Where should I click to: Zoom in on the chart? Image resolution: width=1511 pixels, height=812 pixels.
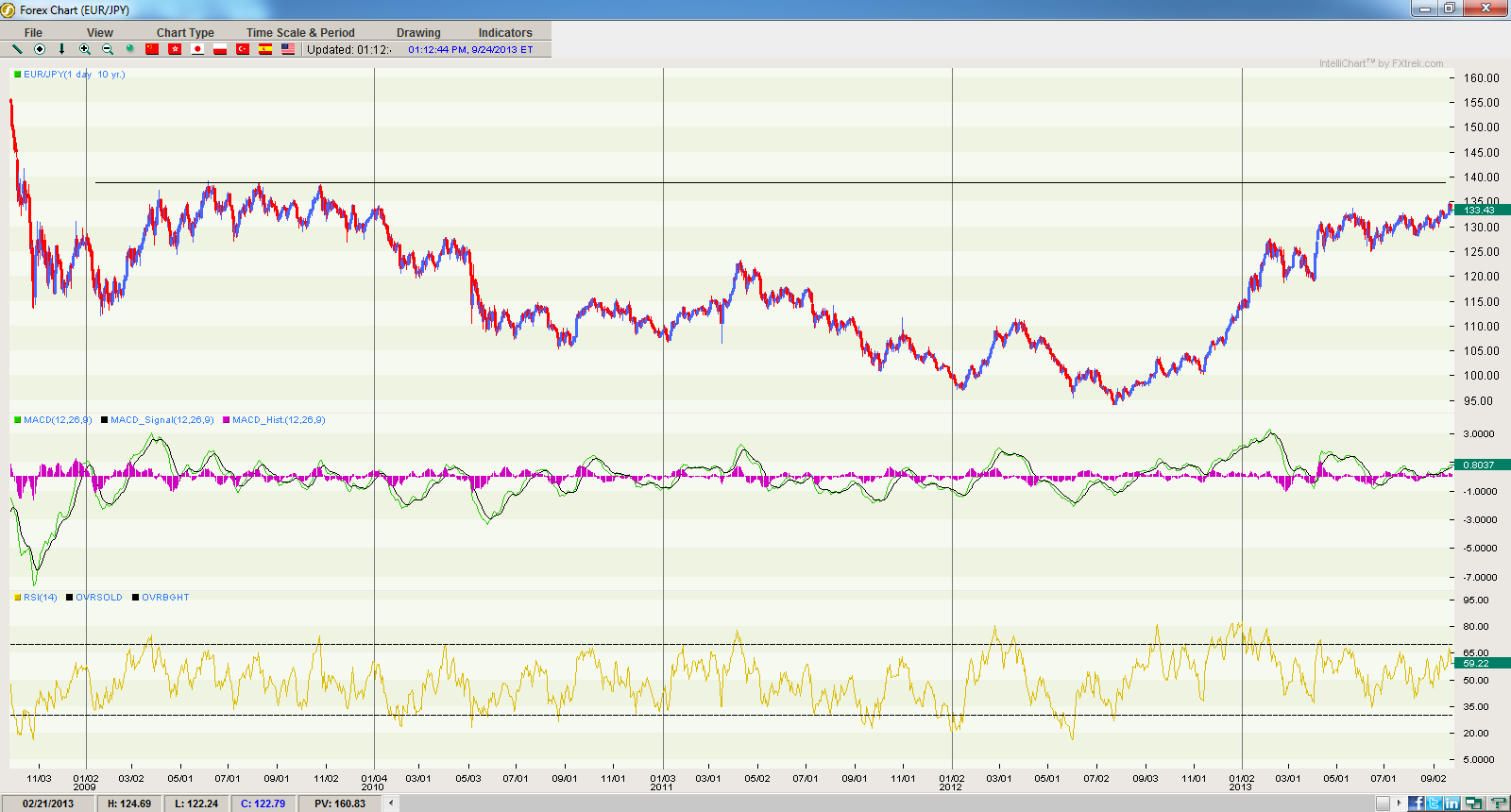(x=85, y=49)
